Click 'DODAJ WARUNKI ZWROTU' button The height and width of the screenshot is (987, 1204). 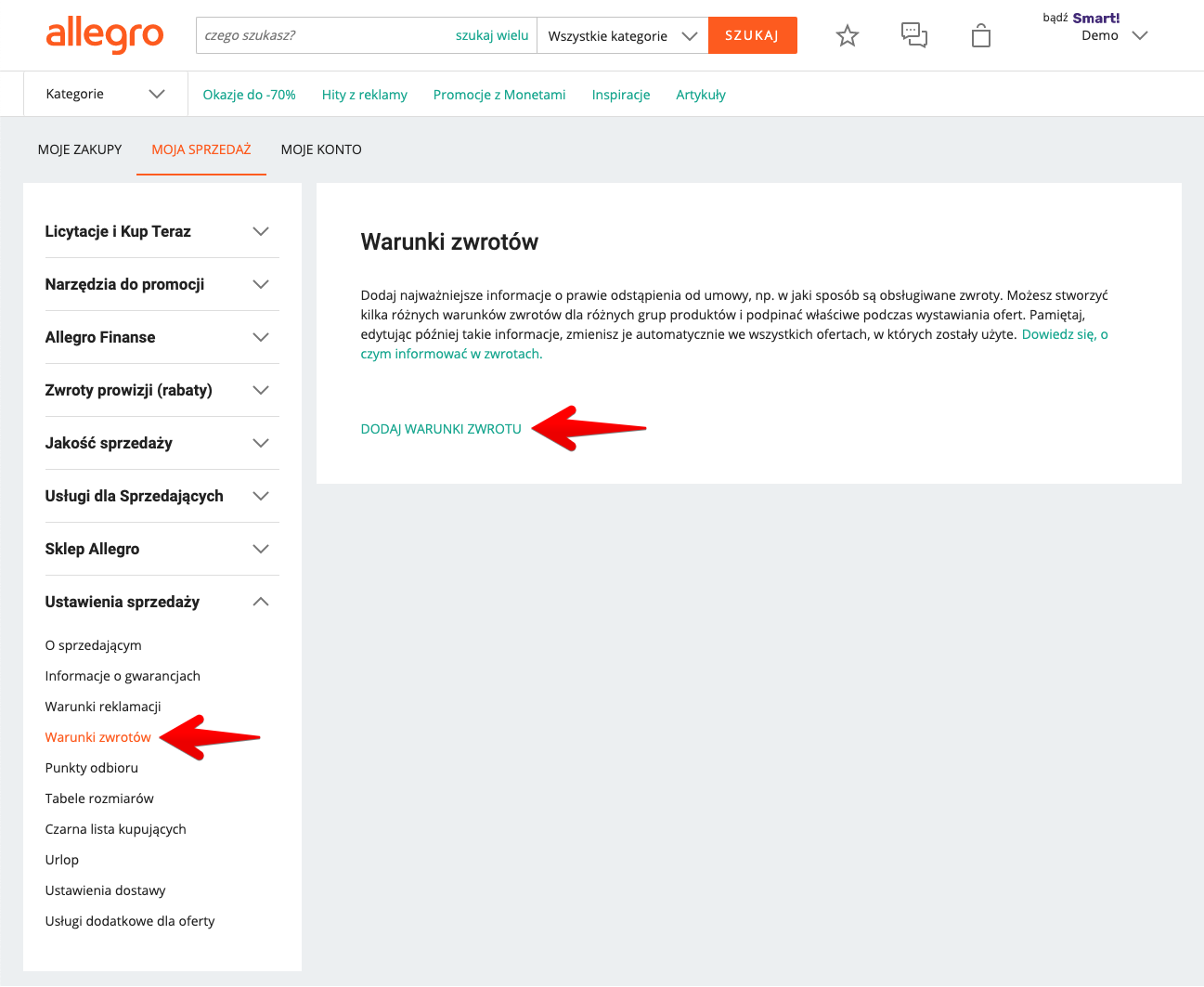(x=441, y=429)
